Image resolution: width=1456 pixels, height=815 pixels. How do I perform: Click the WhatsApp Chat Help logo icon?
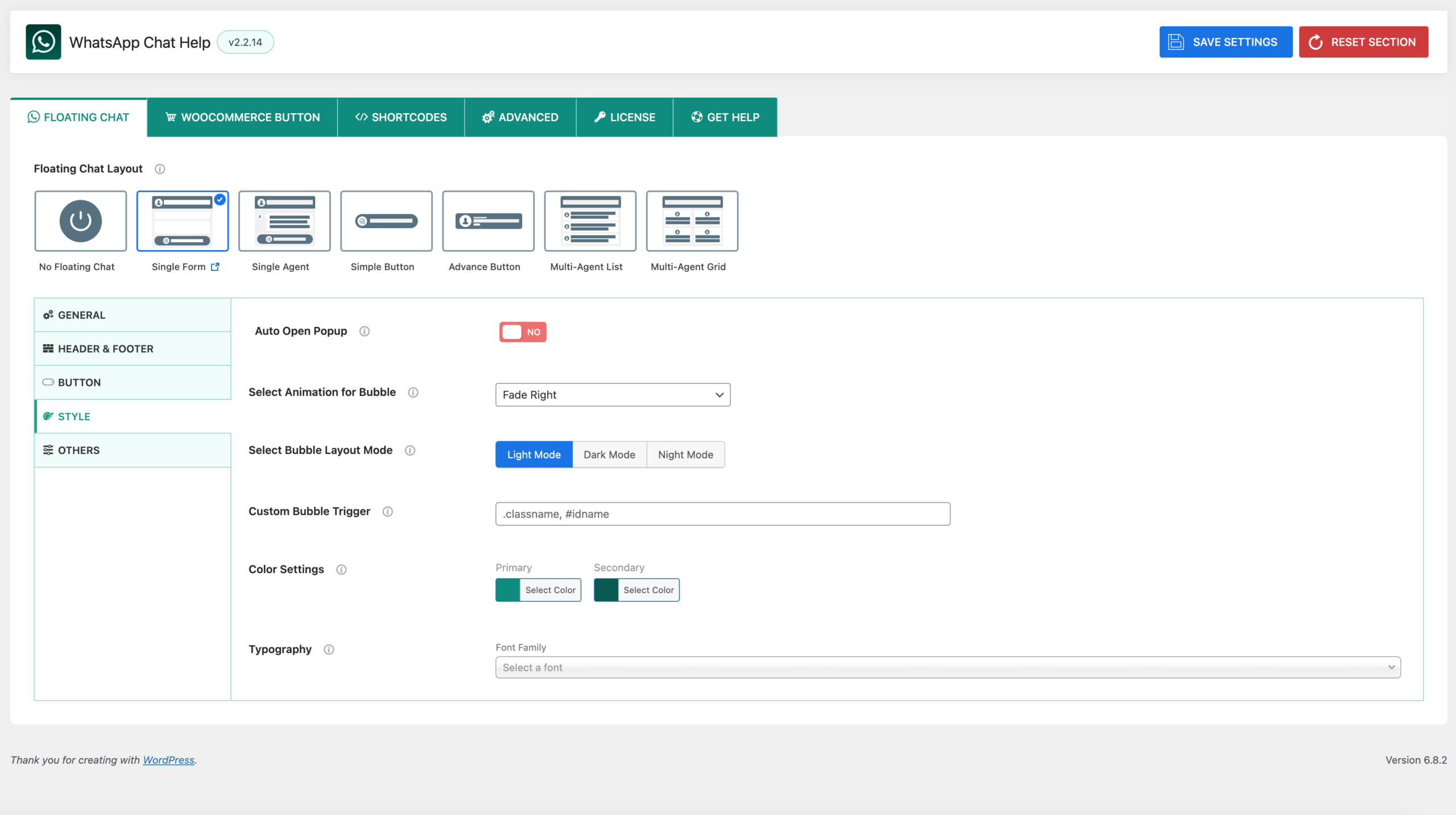point(43,42)
